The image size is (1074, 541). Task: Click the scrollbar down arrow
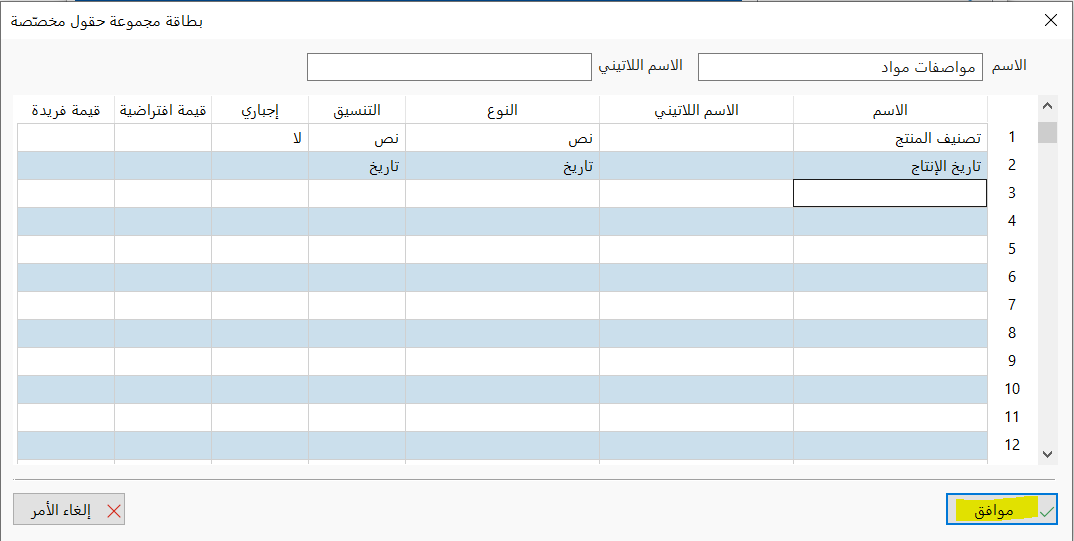coord(1047,453)
